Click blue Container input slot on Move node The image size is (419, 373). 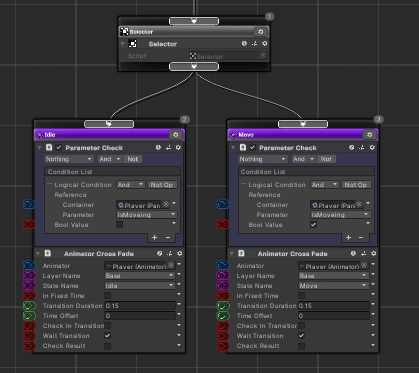(223, 204)
